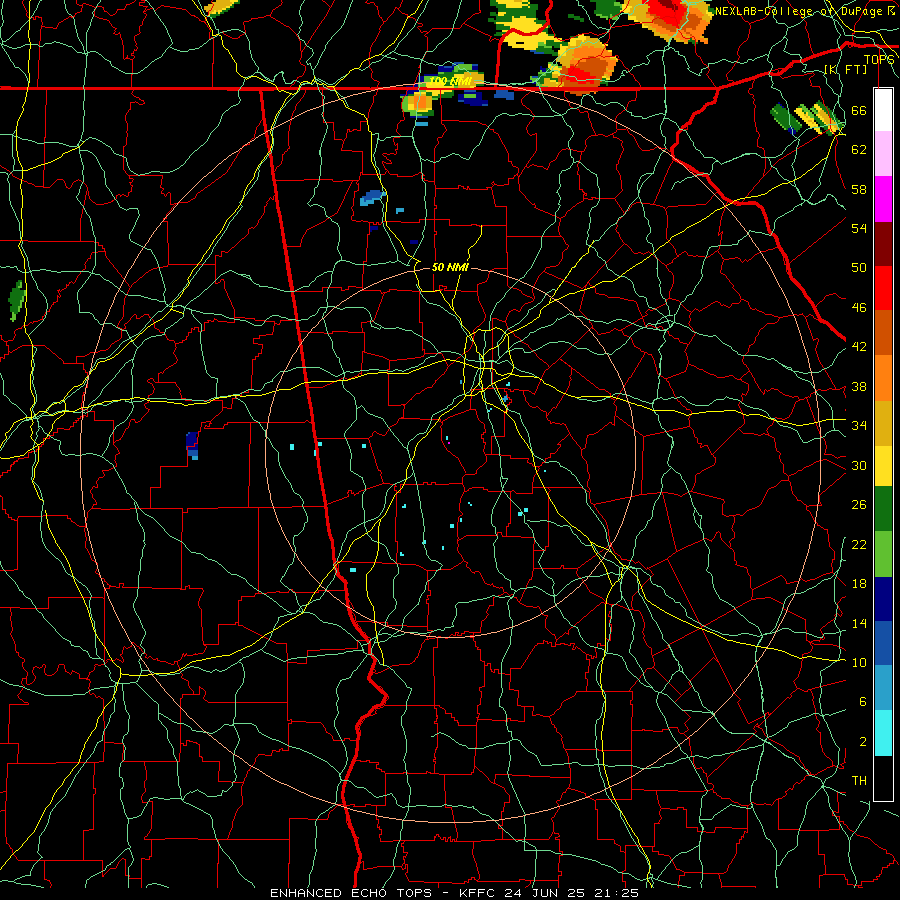Screen dimensions: 900x900
Task: Click the K FT units label
Action: 845,70
